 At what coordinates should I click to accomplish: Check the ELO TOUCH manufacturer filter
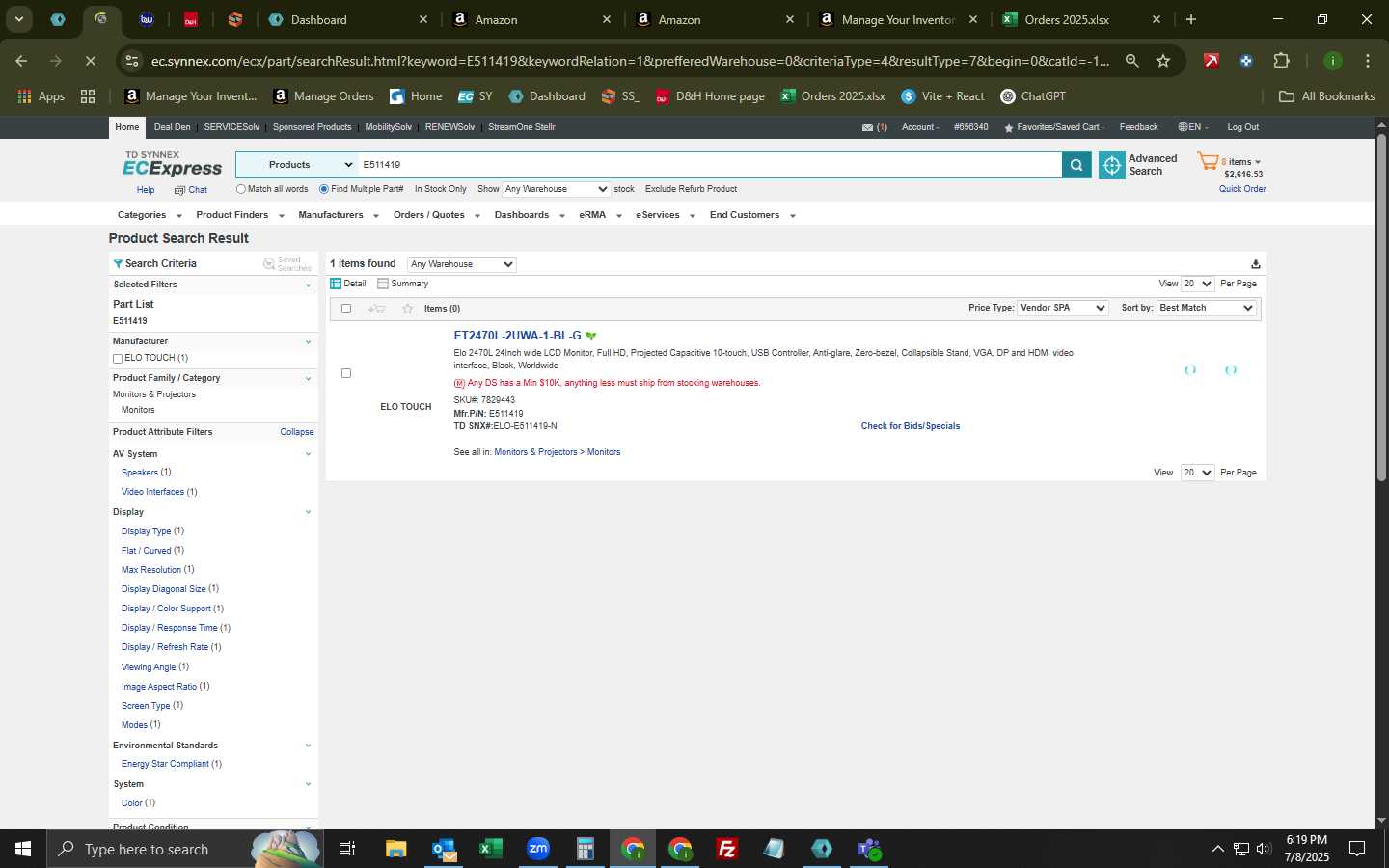coord(118,359)
